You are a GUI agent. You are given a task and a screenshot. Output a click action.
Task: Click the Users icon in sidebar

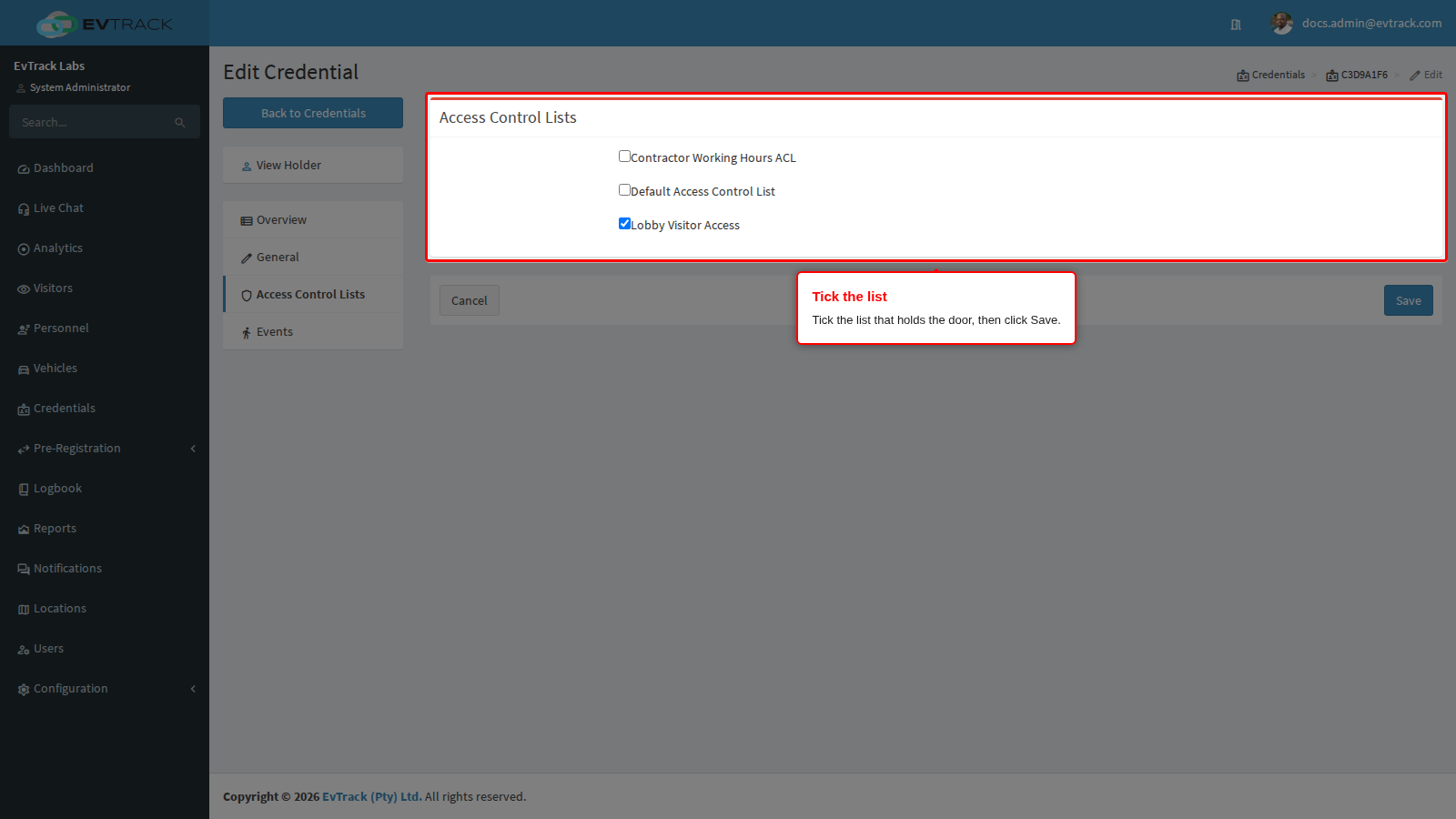24,650
